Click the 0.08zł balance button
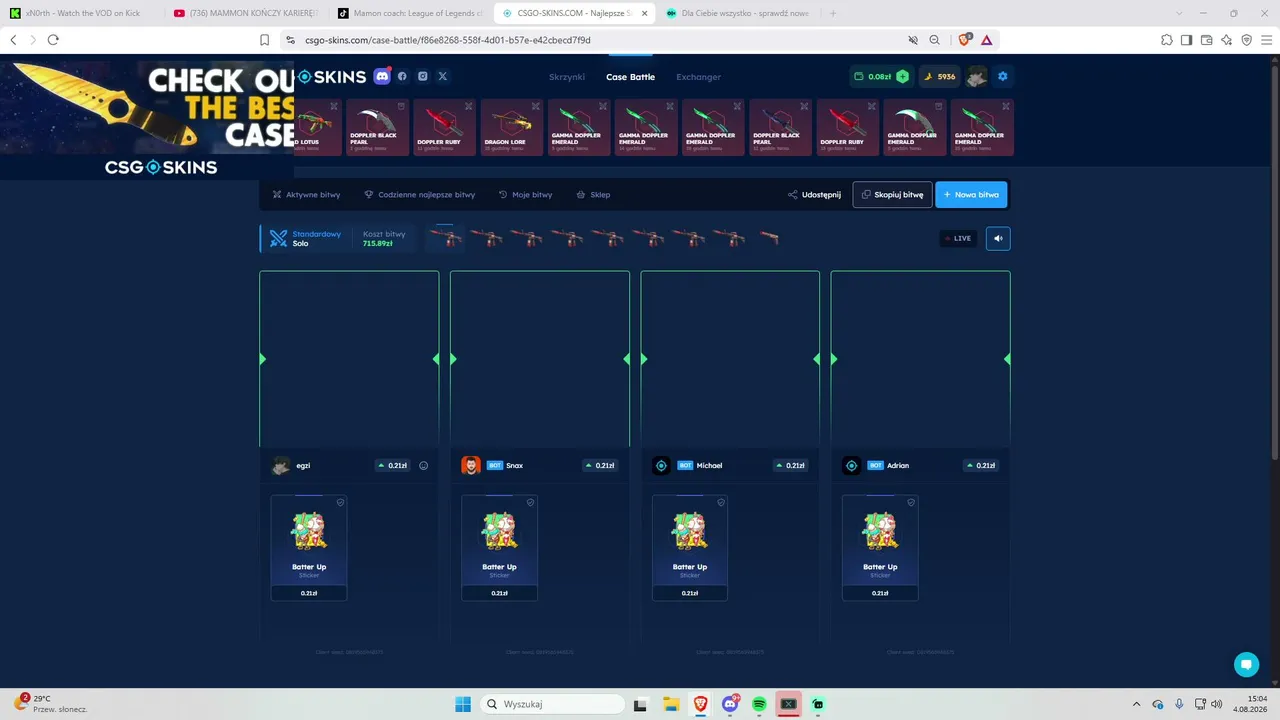This screenshot has height=720, width=1280. (881, 76)
